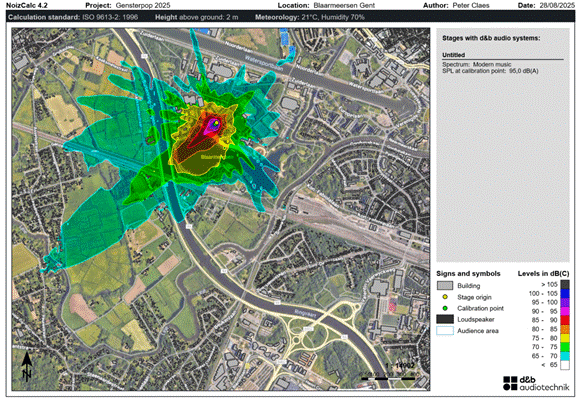Click the project name 'Gensterpop 2025'
This screenshot has height=399, width=580.
pyautogui.click(x=143, y=6)
